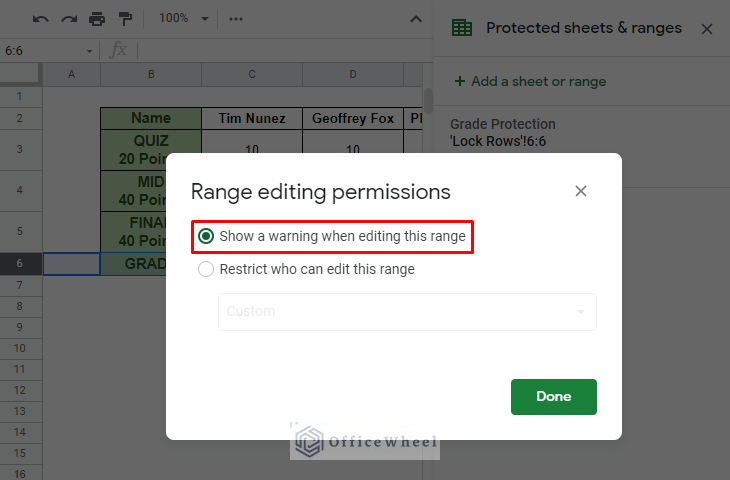Select column B header
Viewport: 730px width, 480px height.
click(151, 74)
